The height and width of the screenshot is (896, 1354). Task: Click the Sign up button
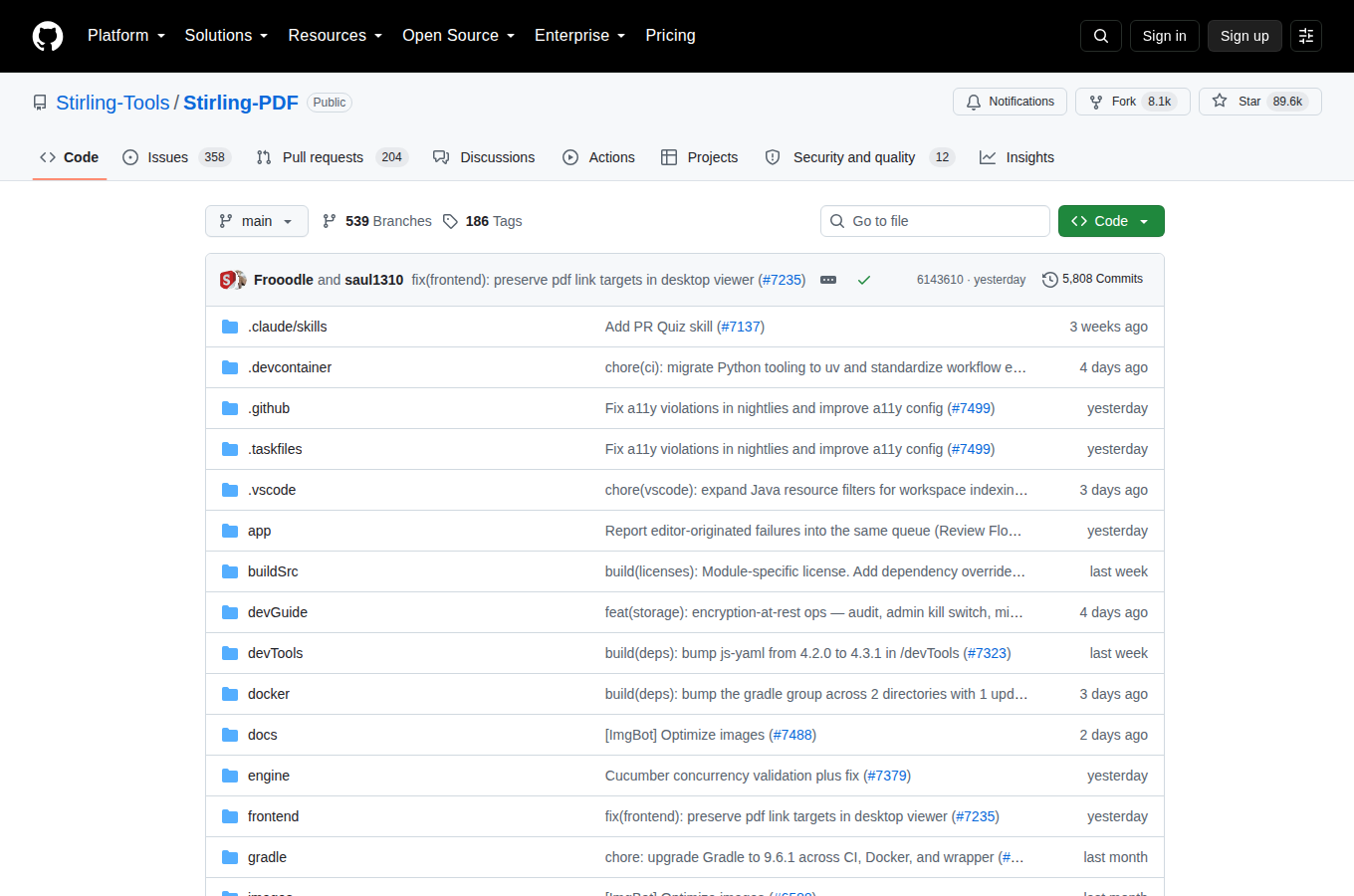click(1244, 36)
